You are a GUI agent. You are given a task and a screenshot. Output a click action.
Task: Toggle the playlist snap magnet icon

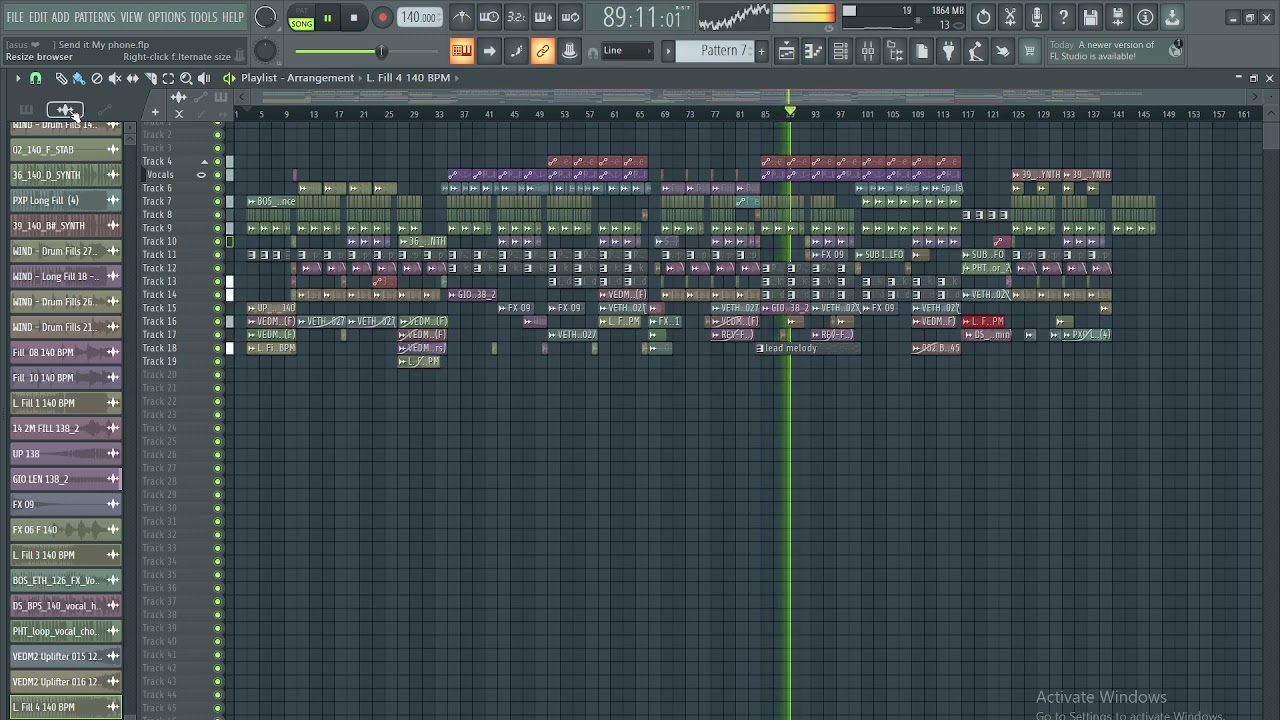[36, 78]
